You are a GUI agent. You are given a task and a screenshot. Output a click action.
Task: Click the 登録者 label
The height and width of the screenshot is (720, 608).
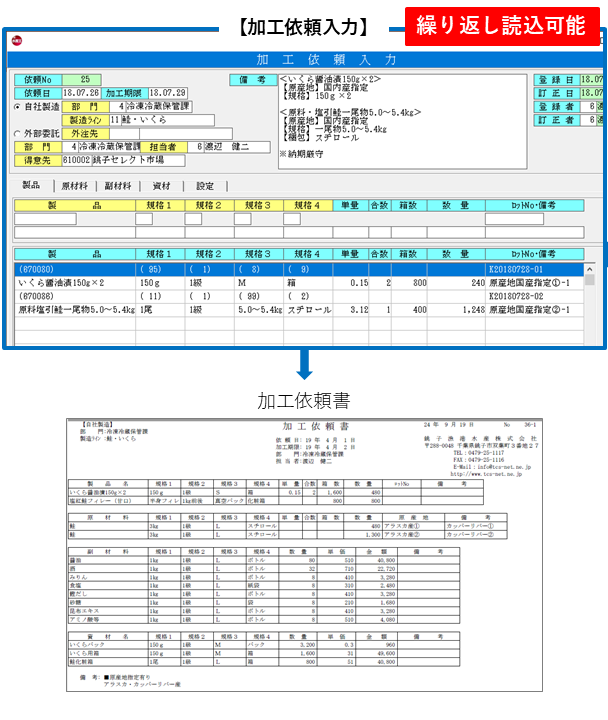pos(556,107)
